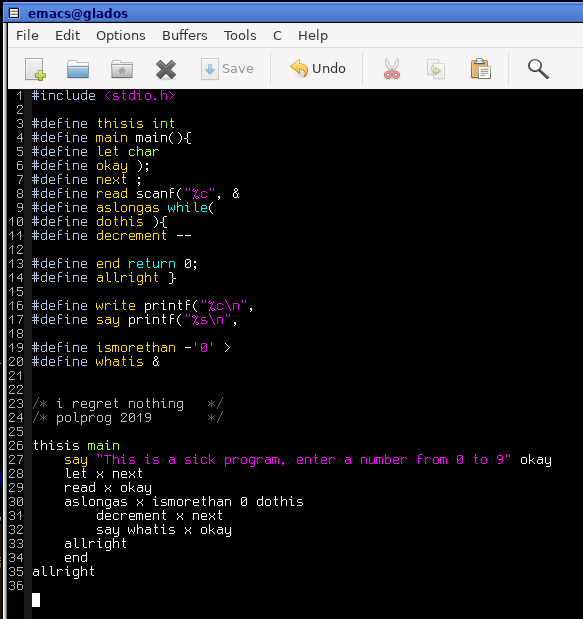Open the File menu
Viewport: 583px width, 619px height.
pos(27,36)
